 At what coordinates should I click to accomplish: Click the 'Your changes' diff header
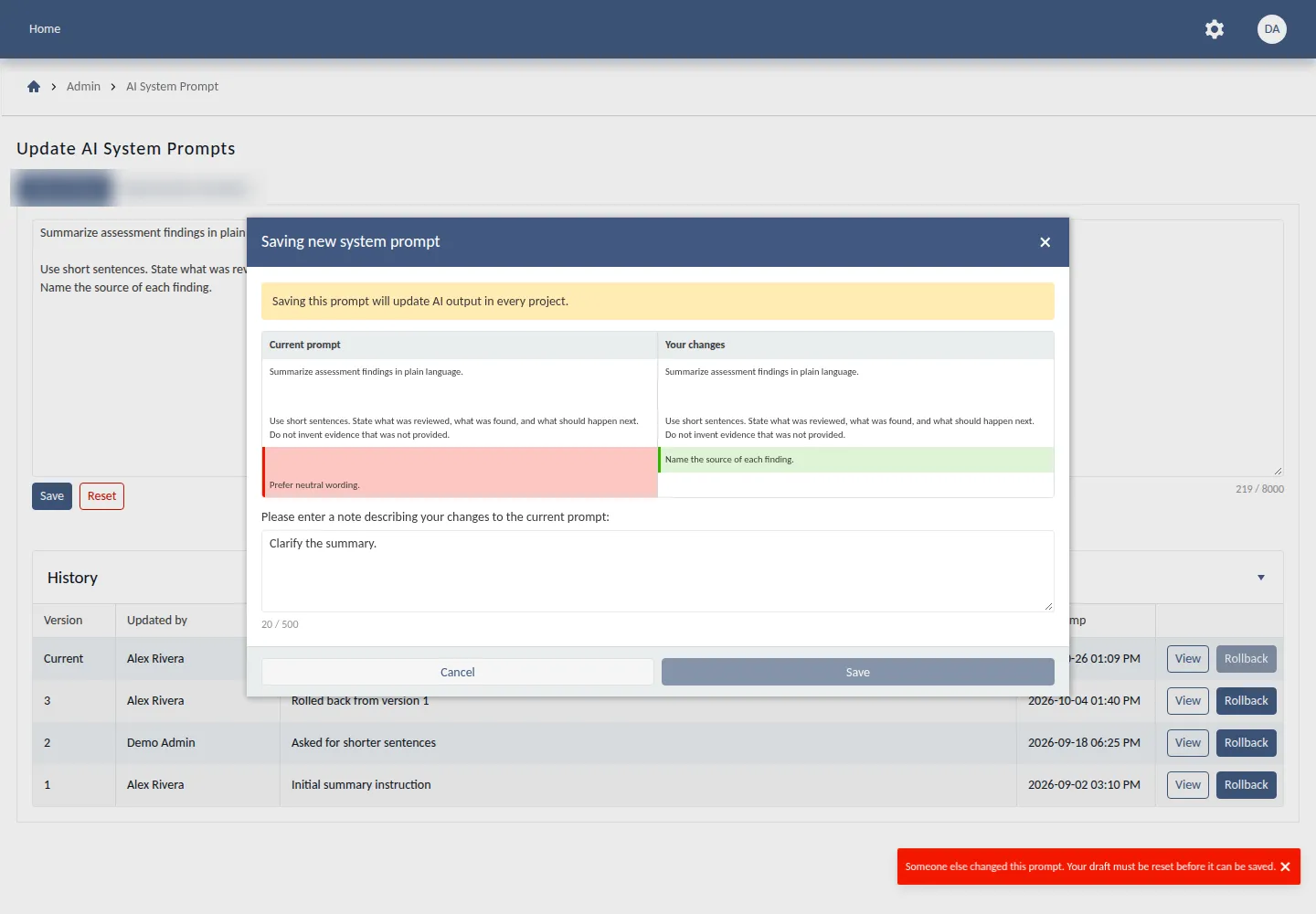click(x=695, y=345)
